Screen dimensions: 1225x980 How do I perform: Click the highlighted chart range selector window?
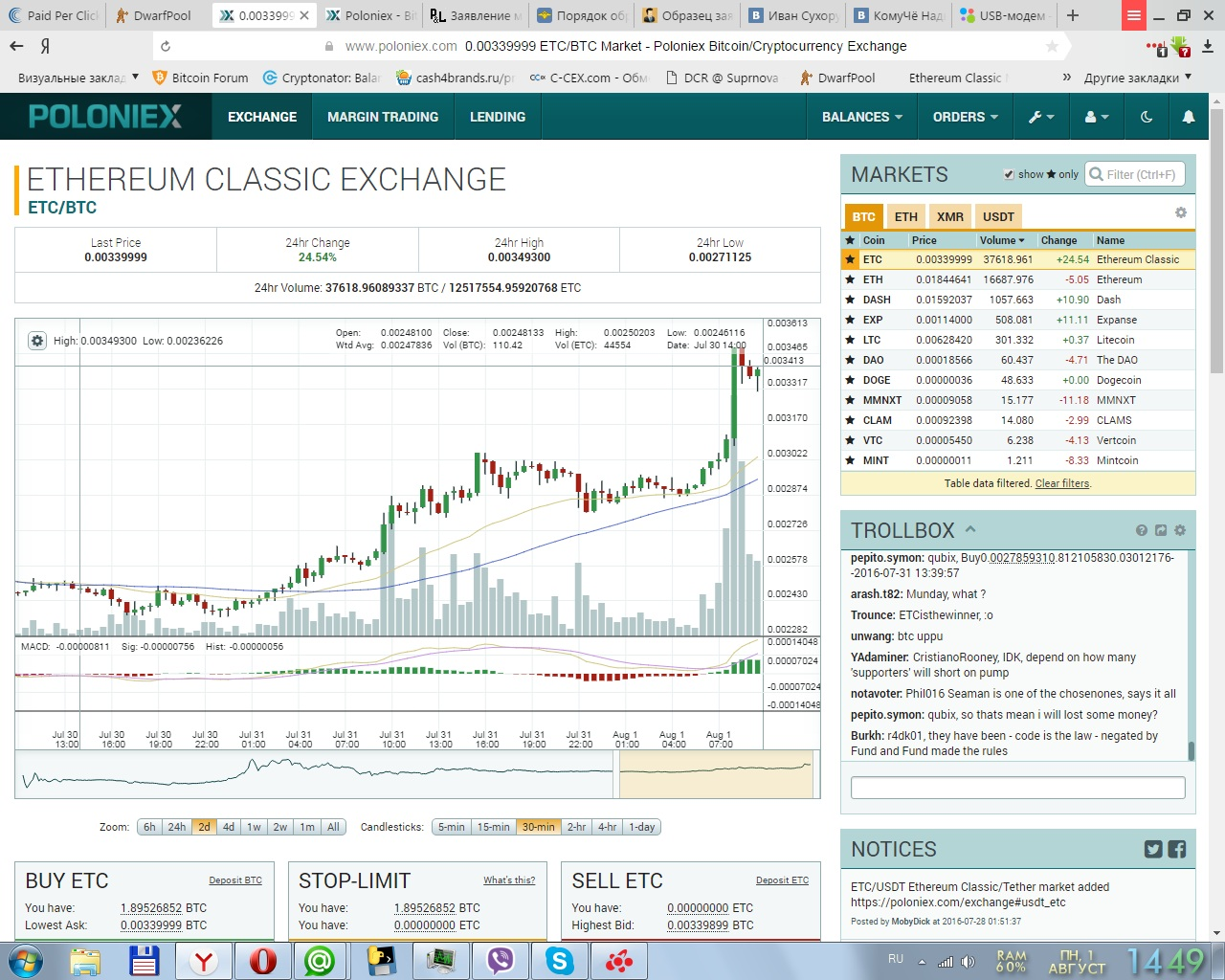[716, 773]
